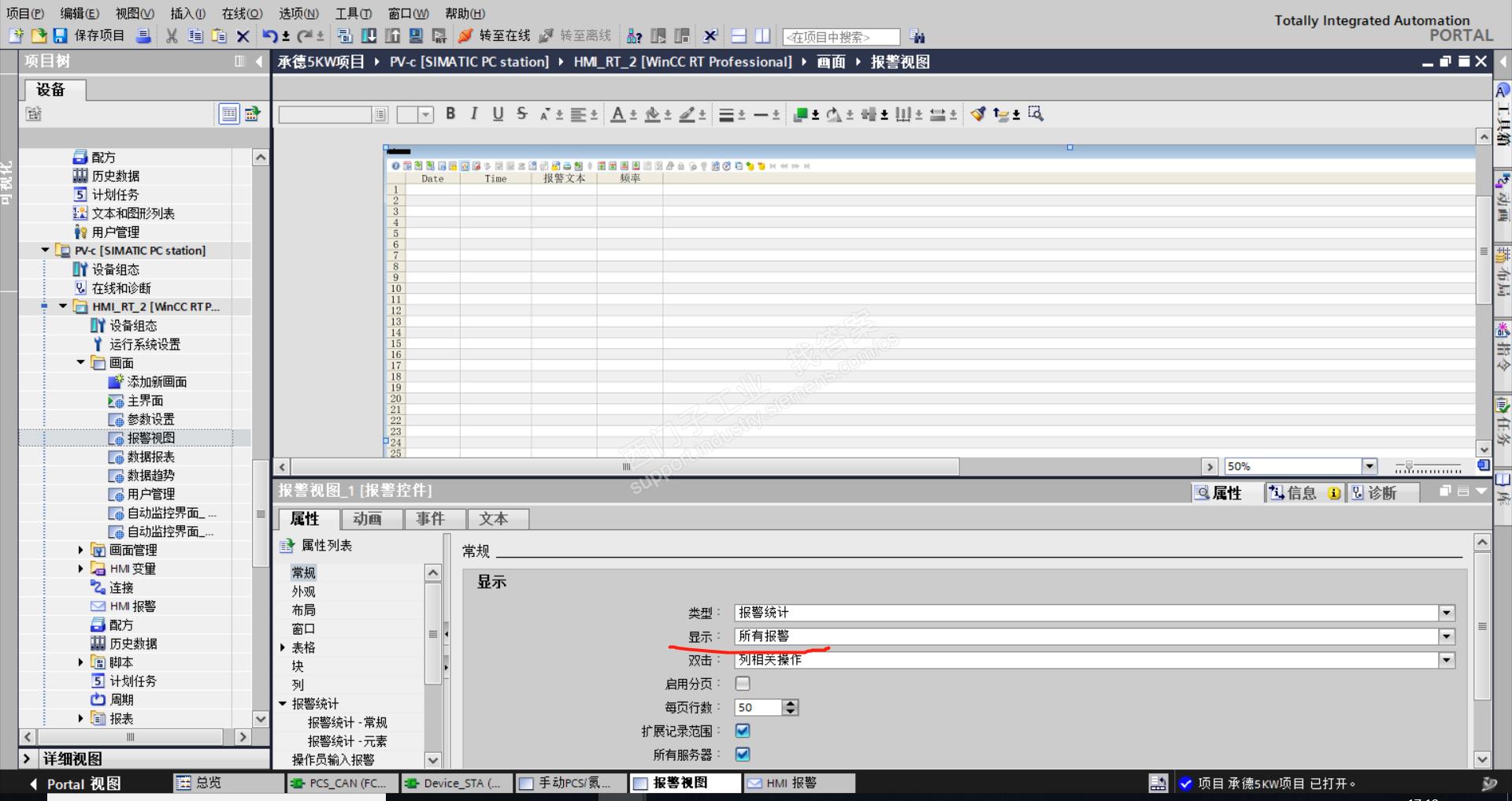The image size is (1512, 801).
Task: Open 总览 in the bottom editor bar
Action: coord(228,783)
